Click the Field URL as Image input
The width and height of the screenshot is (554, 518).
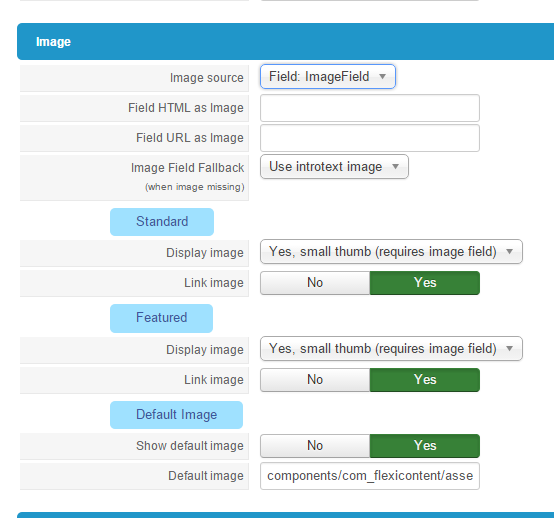click(370, 138)
